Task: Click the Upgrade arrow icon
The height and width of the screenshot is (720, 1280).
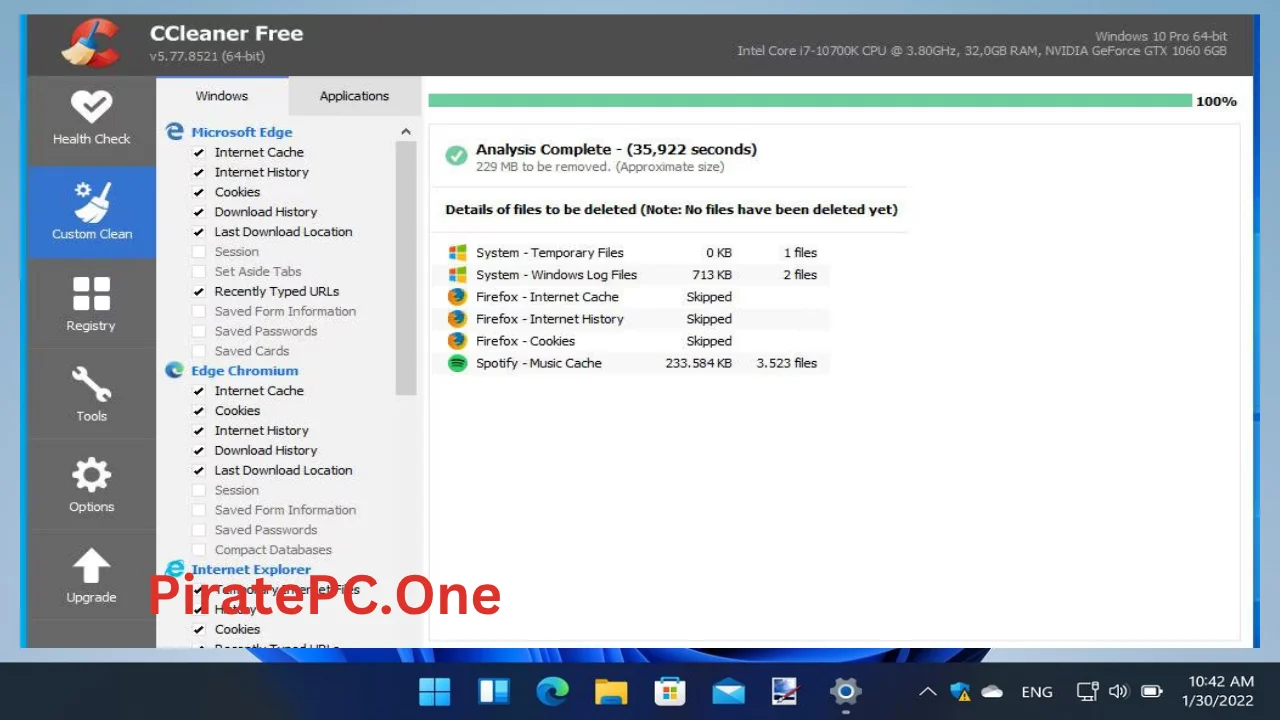Action: (x=91, y=566)
